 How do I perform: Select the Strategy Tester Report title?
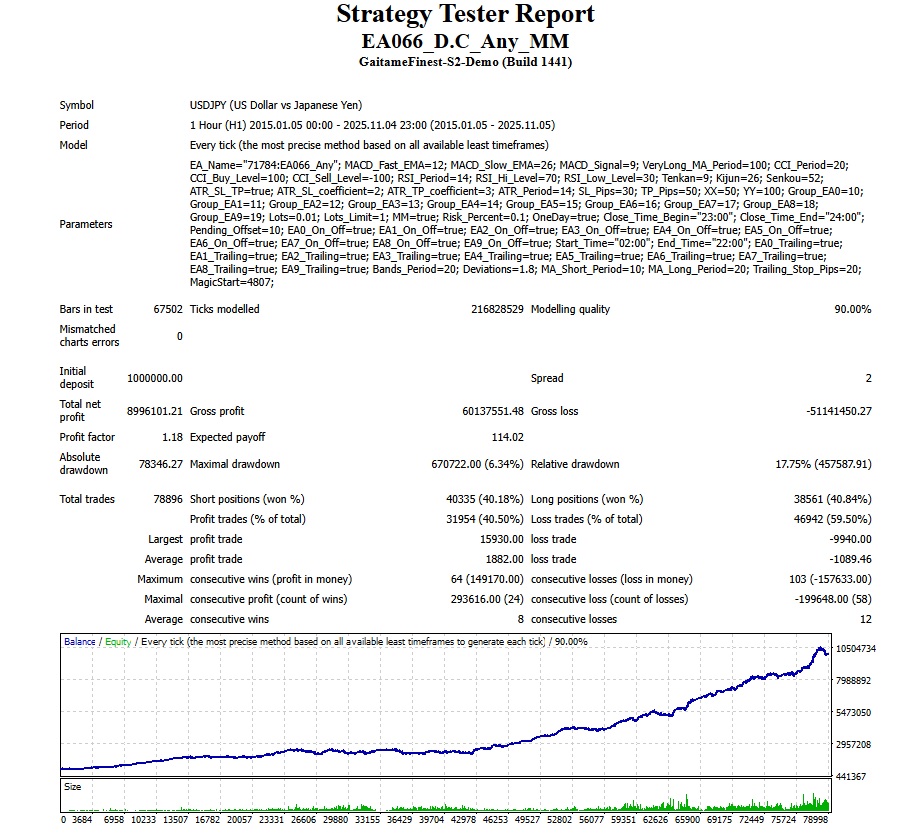[465, 14]
